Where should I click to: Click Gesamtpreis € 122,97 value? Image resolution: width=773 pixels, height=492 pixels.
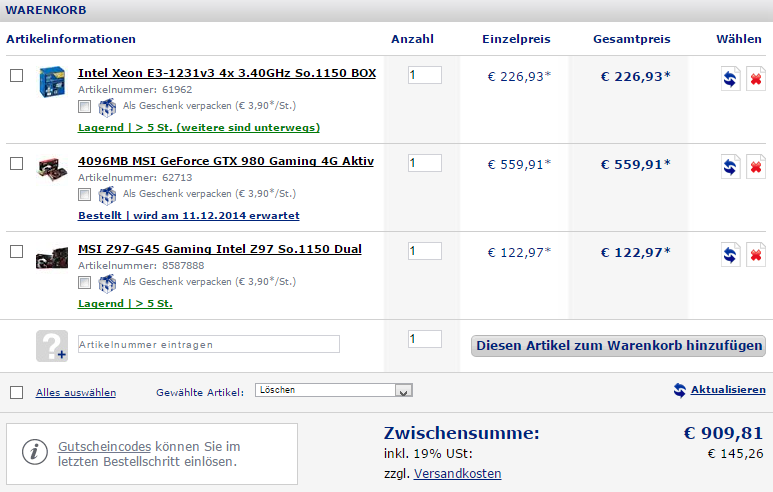[635, 252]
